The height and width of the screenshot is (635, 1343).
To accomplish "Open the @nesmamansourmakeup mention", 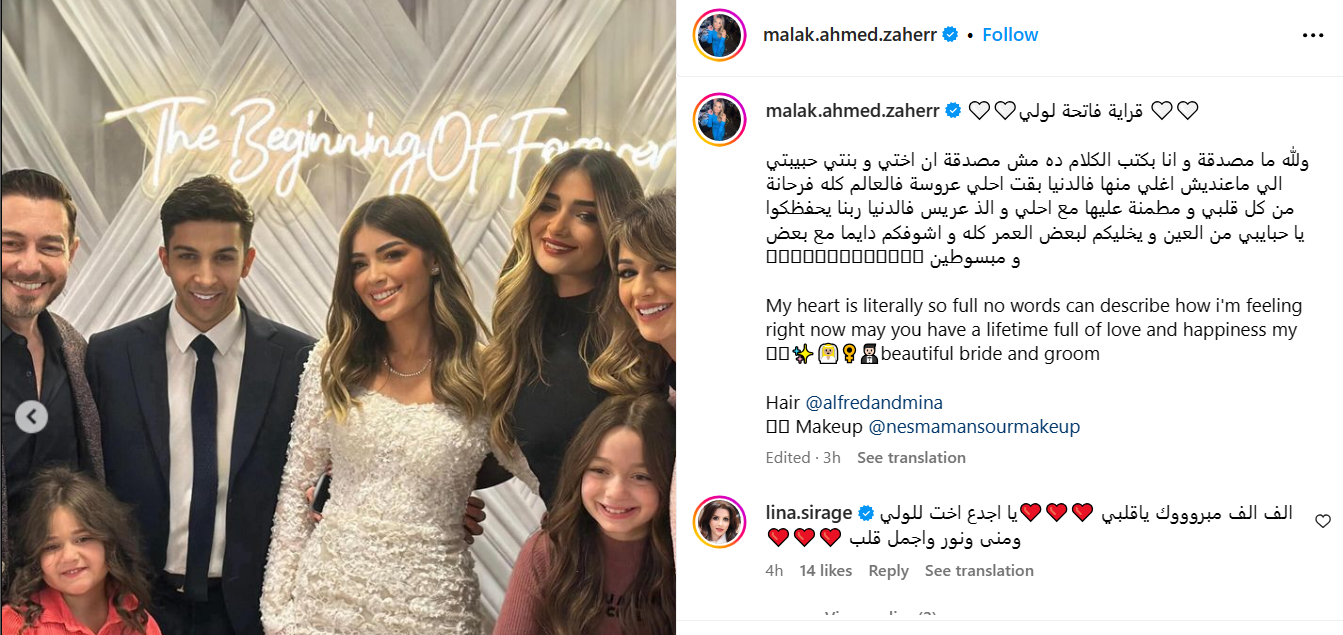I will pos(974,426).
